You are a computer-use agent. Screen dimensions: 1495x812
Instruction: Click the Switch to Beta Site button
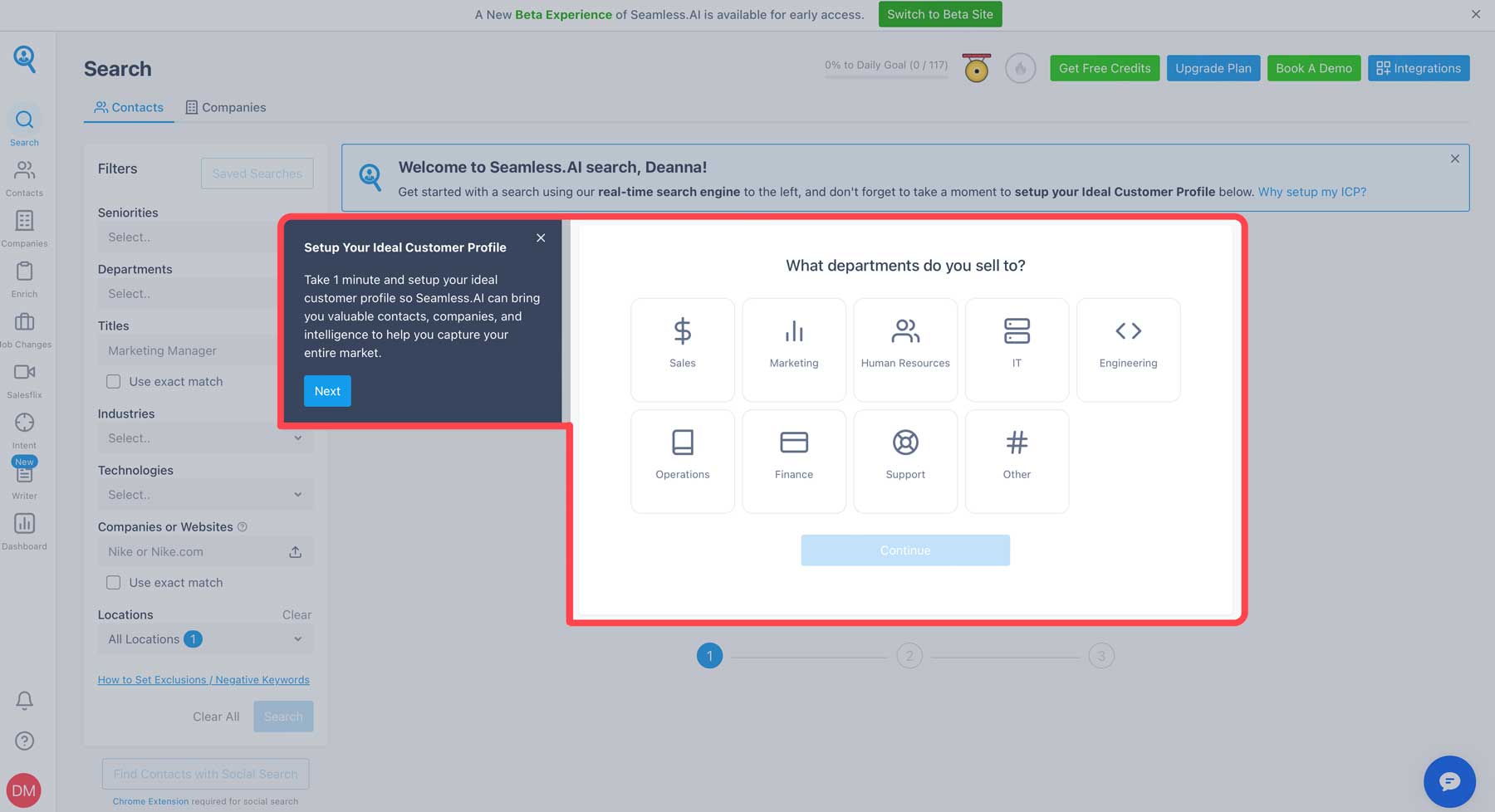pos(939,14)
